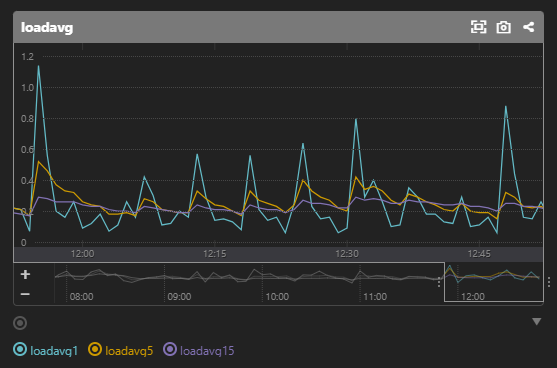Click the 09:00 mark in overview timeline
The height and width of the screenshot is (368, 557).
179,297
